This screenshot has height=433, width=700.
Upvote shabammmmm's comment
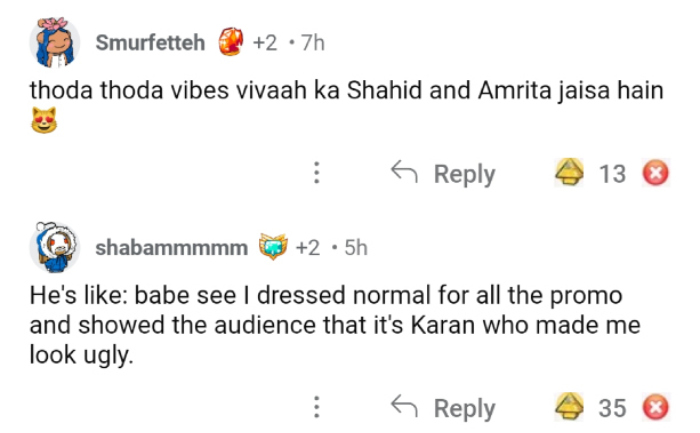click(570, 408)
